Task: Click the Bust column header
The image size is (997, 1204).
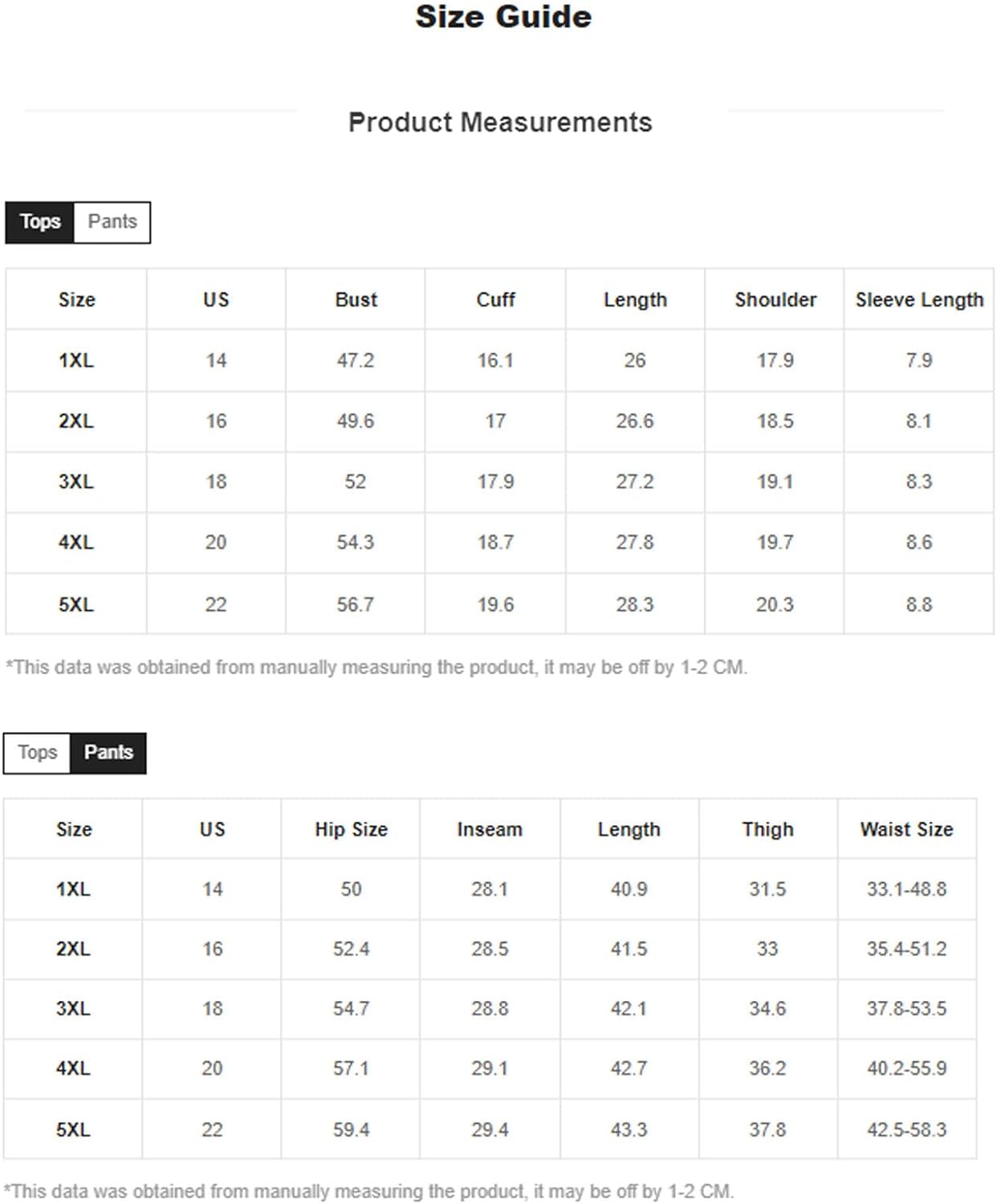Action: pyautogui.click(x=356, y=299)
